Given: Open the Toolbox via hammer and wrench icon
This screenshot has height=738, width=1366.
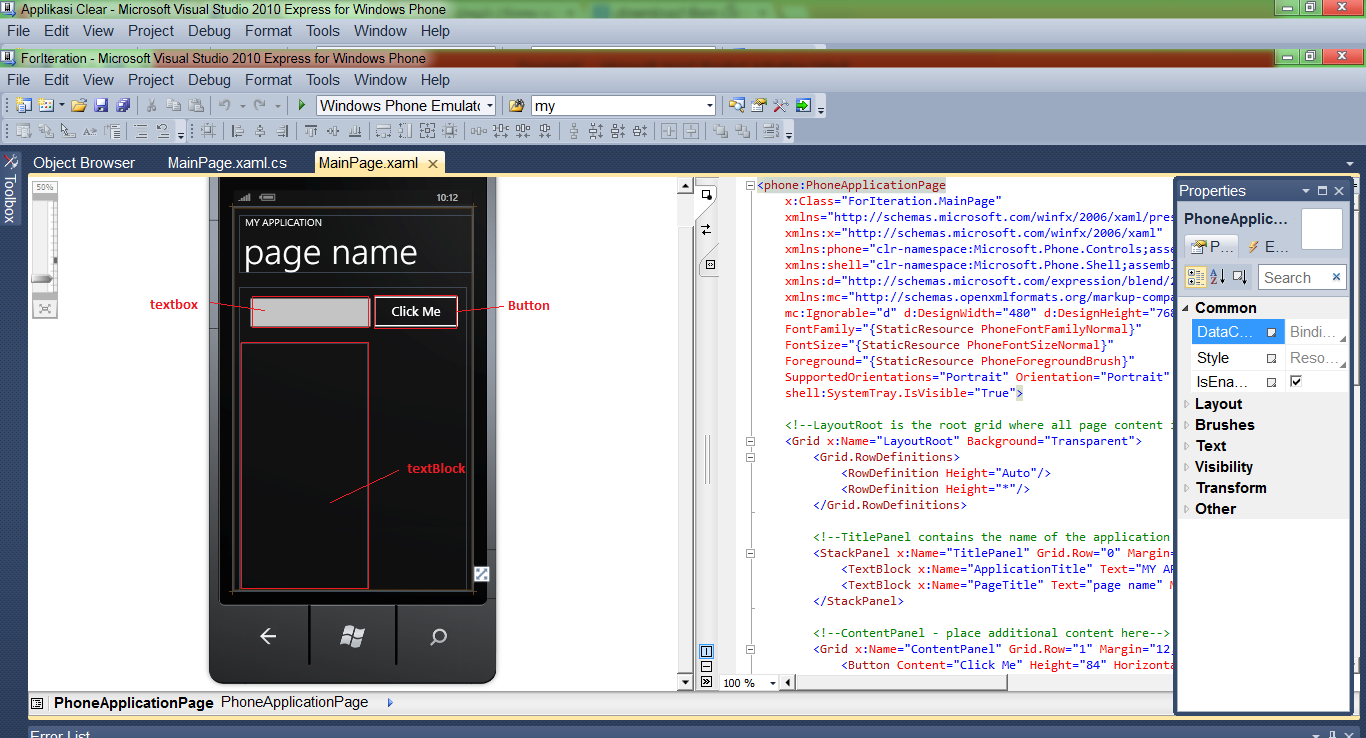Looking at the screenshot, I should pos(781,105).
